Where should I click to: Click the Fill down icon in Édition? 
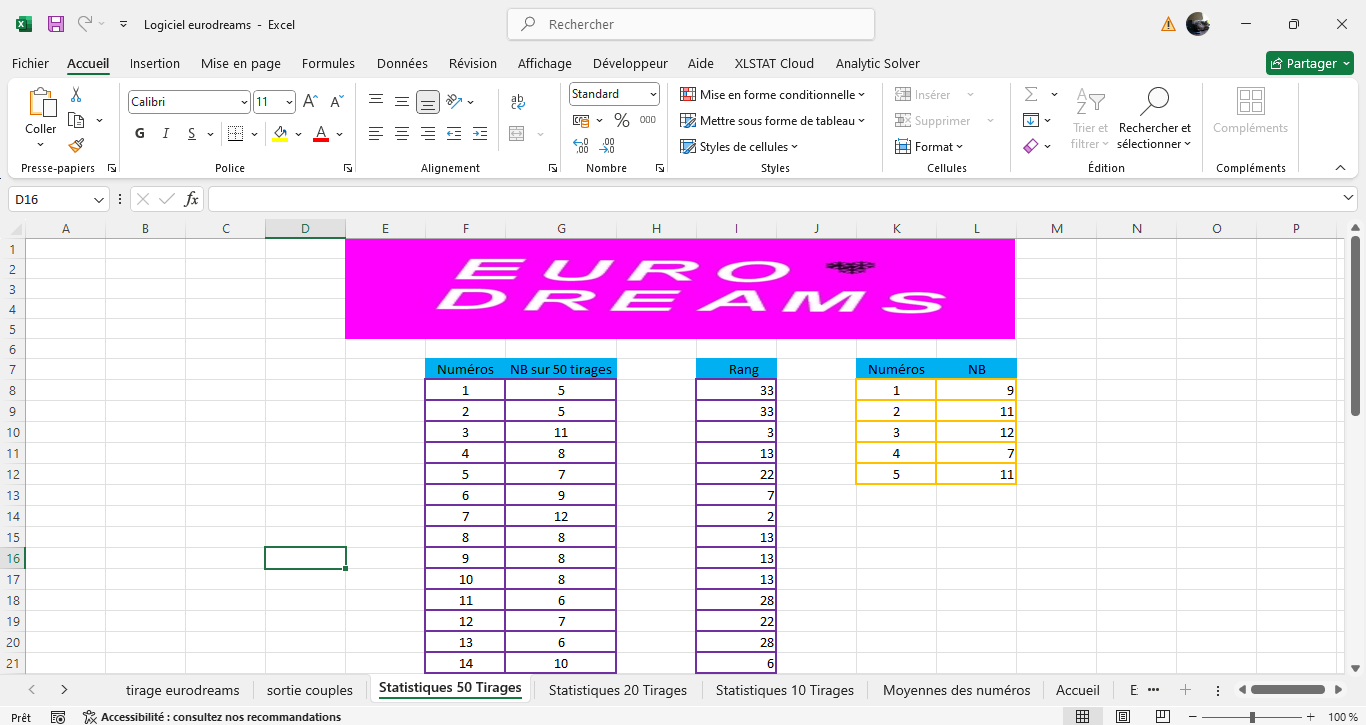[1031, 120]
